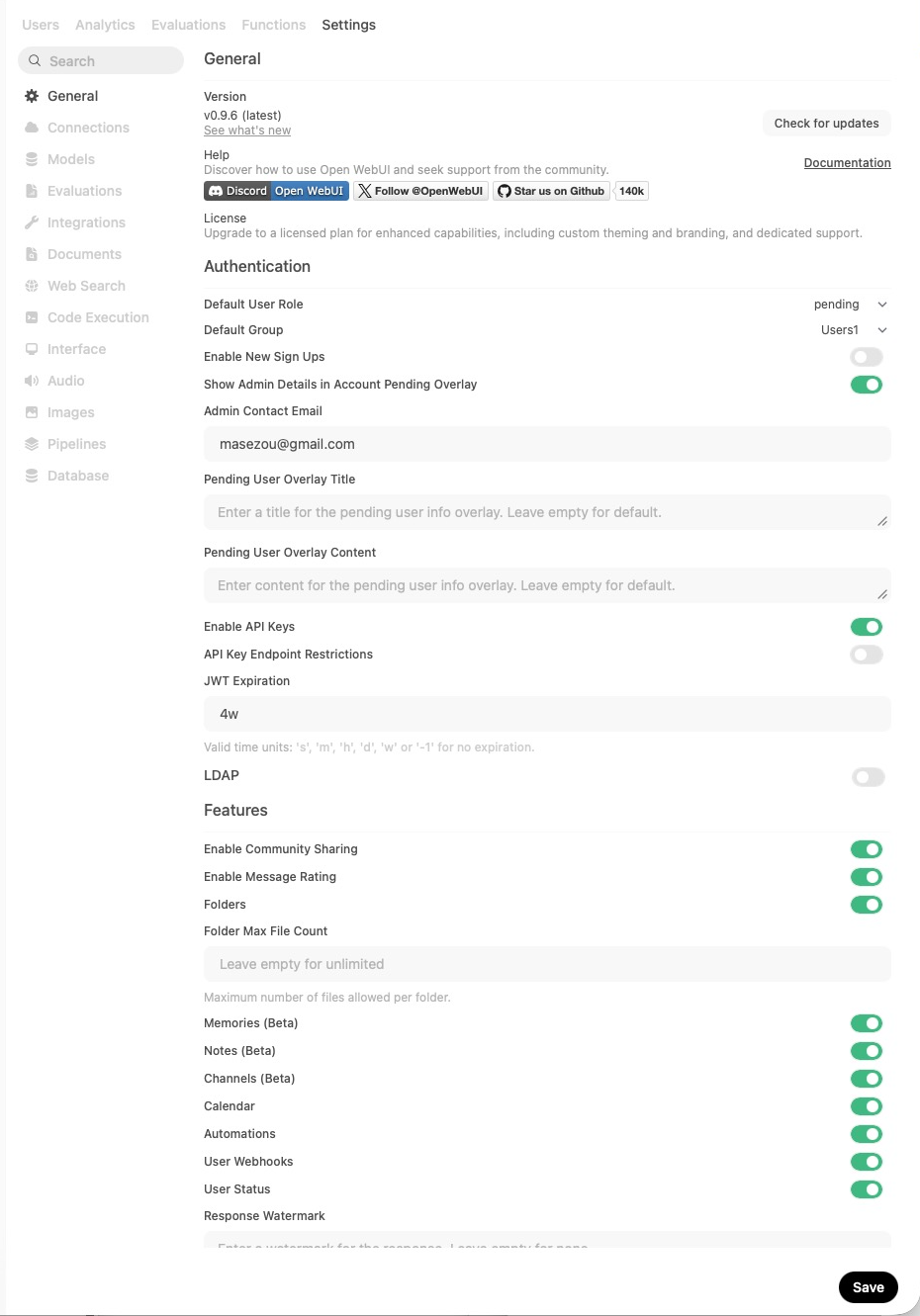
Task: Disable Enable Community Sharing switch
Action: [867, 849]
